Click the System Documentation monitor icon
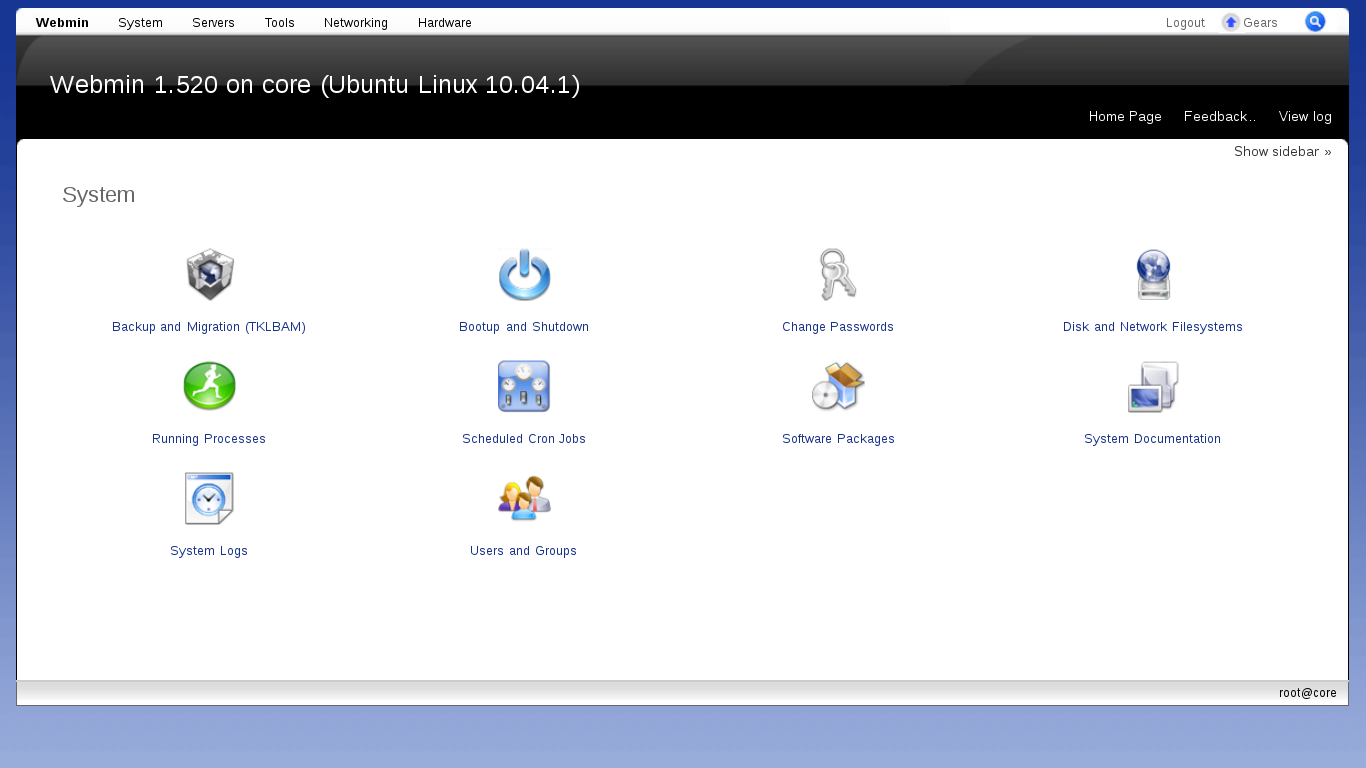1366x768 pixels. [1153, 387]
